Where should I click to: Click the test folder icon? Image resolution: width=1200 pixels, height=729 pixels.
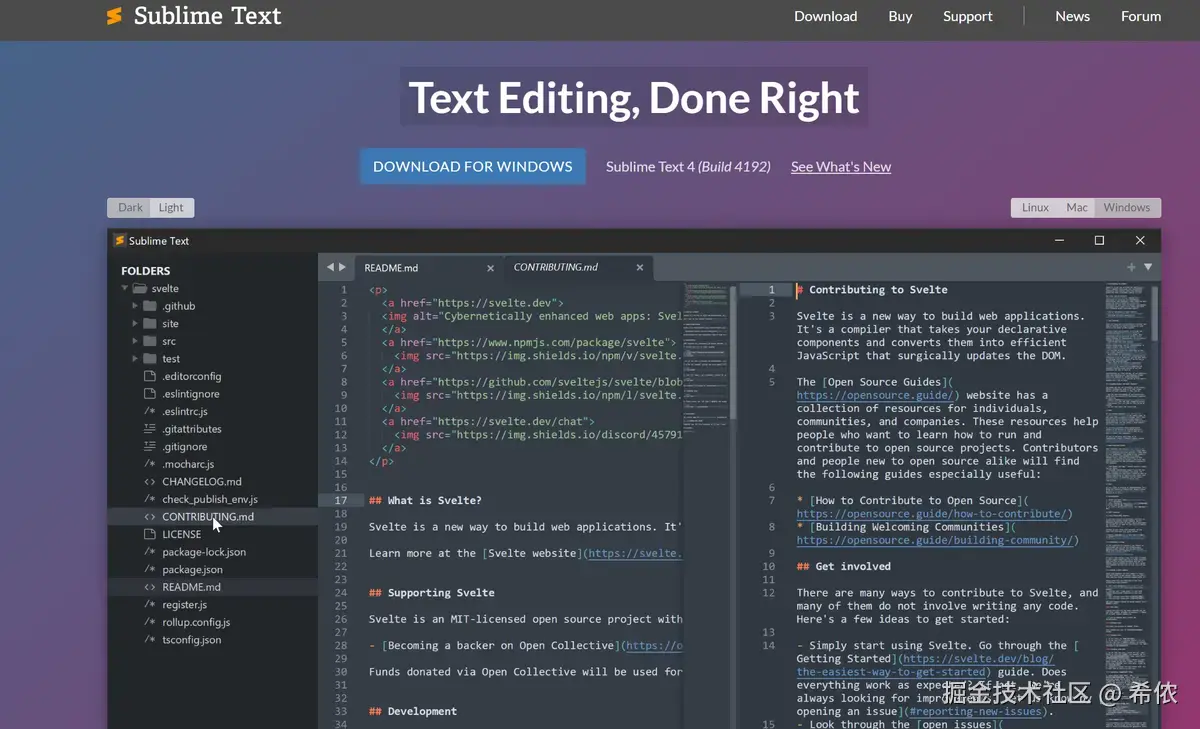150,359
